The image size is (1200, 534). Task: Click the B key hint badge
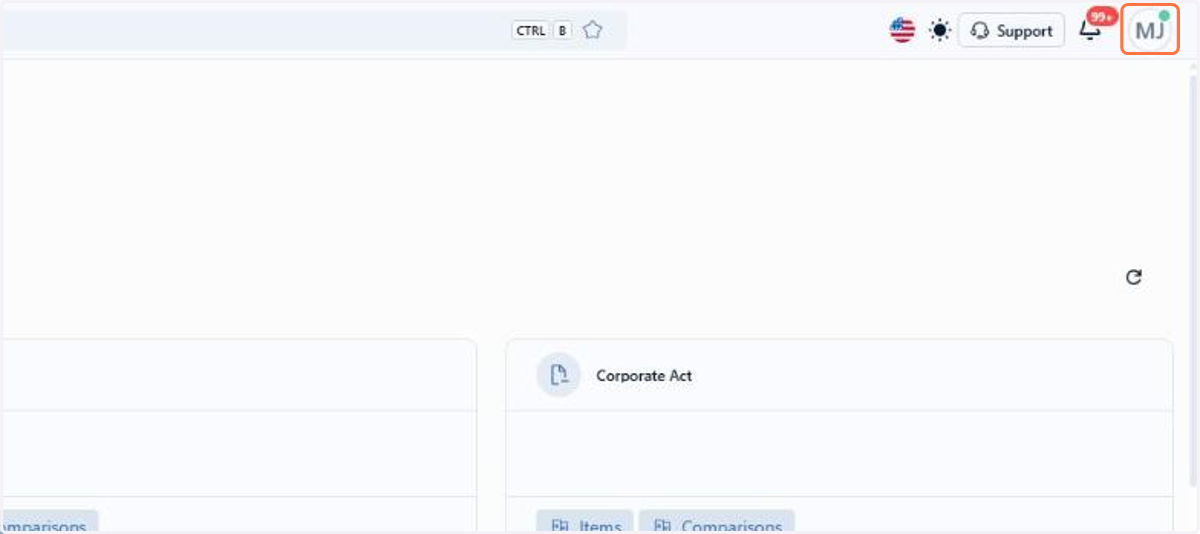click(563, 30)
